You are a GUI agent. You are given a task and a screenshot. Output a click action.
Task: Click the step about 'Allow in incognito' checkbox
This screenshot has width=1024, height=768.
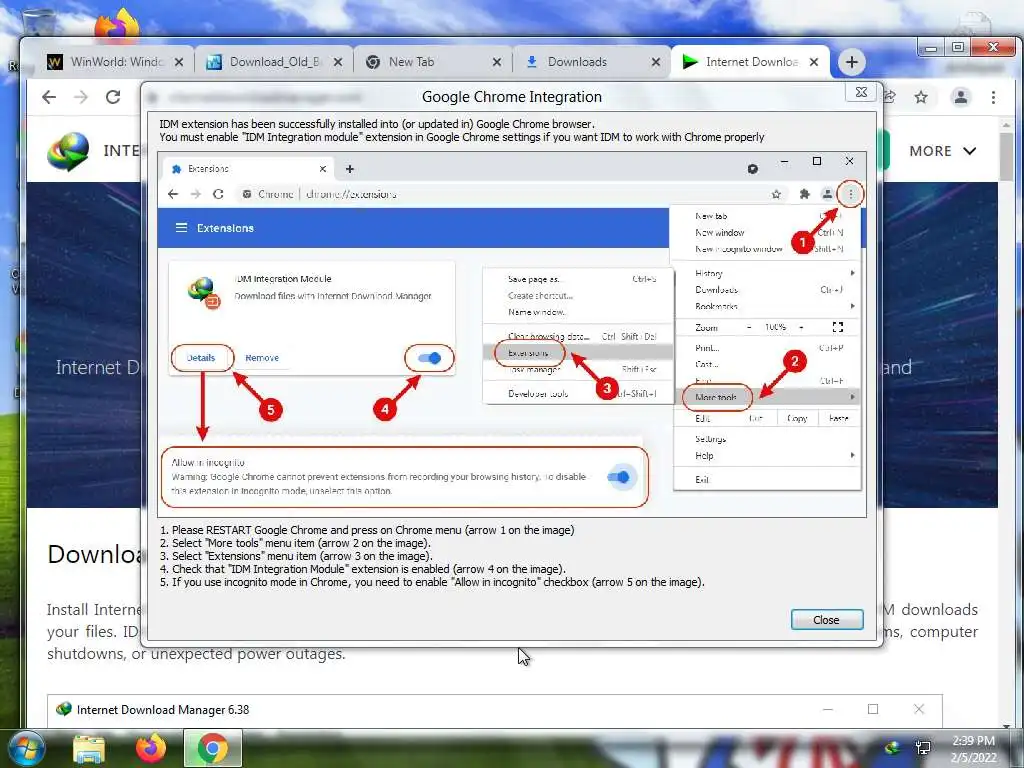432,582
